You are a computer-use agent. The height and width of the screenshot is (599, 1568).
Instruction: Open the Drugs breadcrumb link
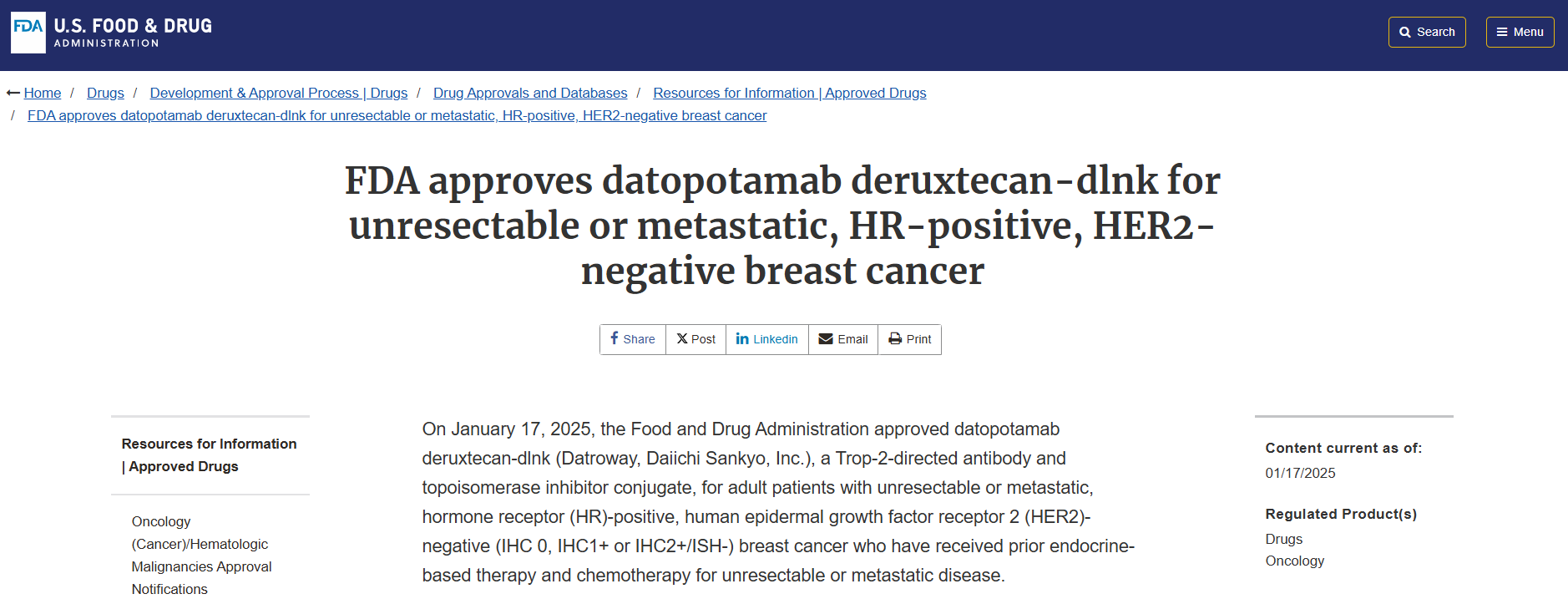click(105, 93)
